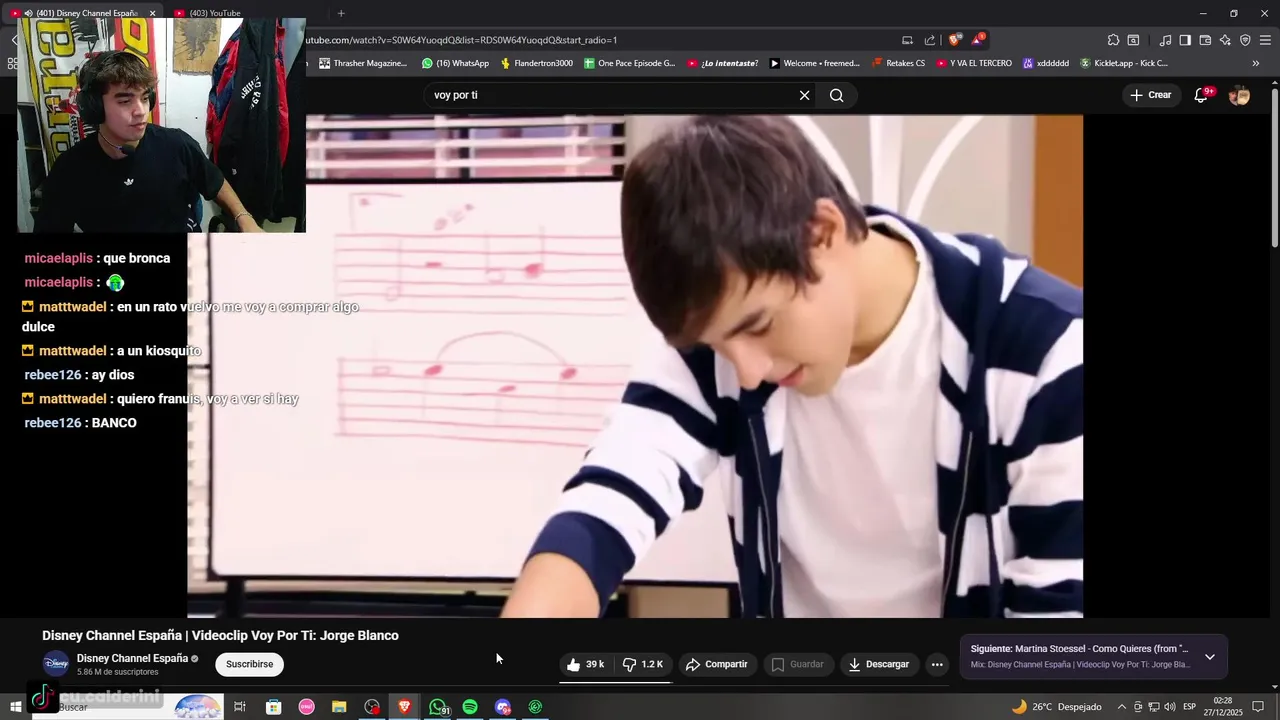This screenshot has width=1280, height=720.
Task: Open Spotify from the taskbar
Action: coord(470,707)
